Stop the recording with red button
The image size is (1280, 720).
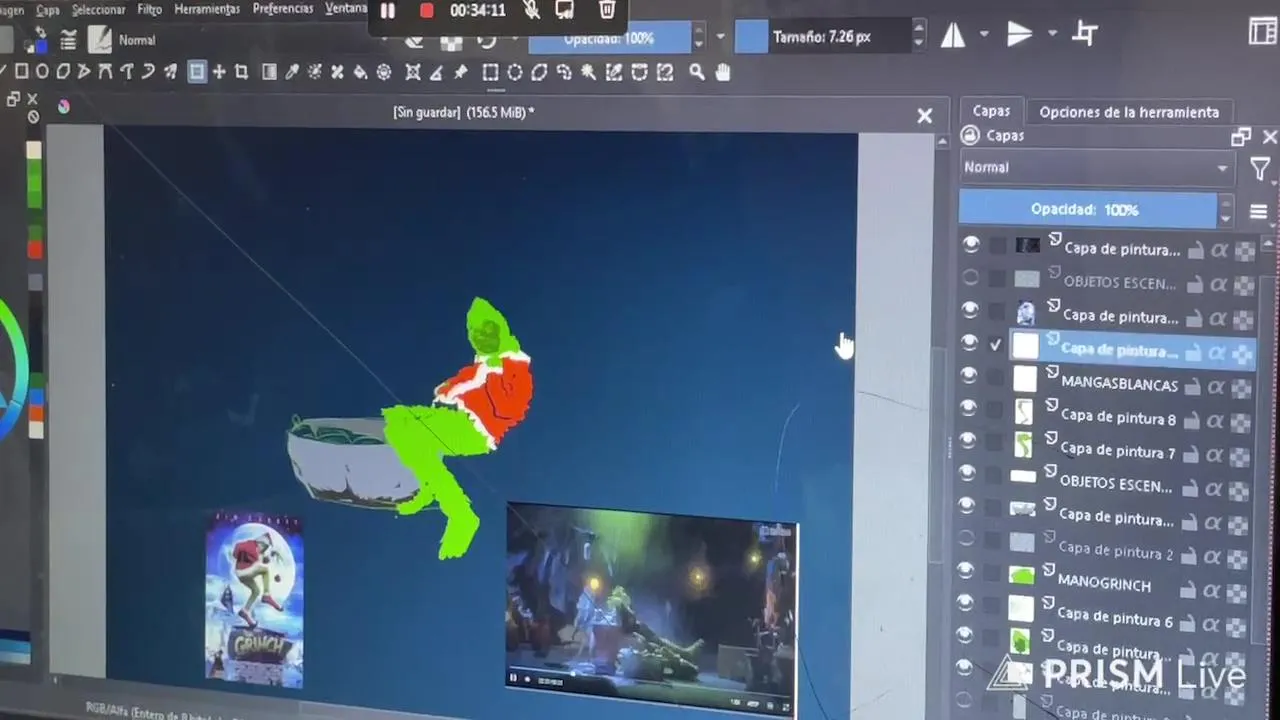coord(426,11)
